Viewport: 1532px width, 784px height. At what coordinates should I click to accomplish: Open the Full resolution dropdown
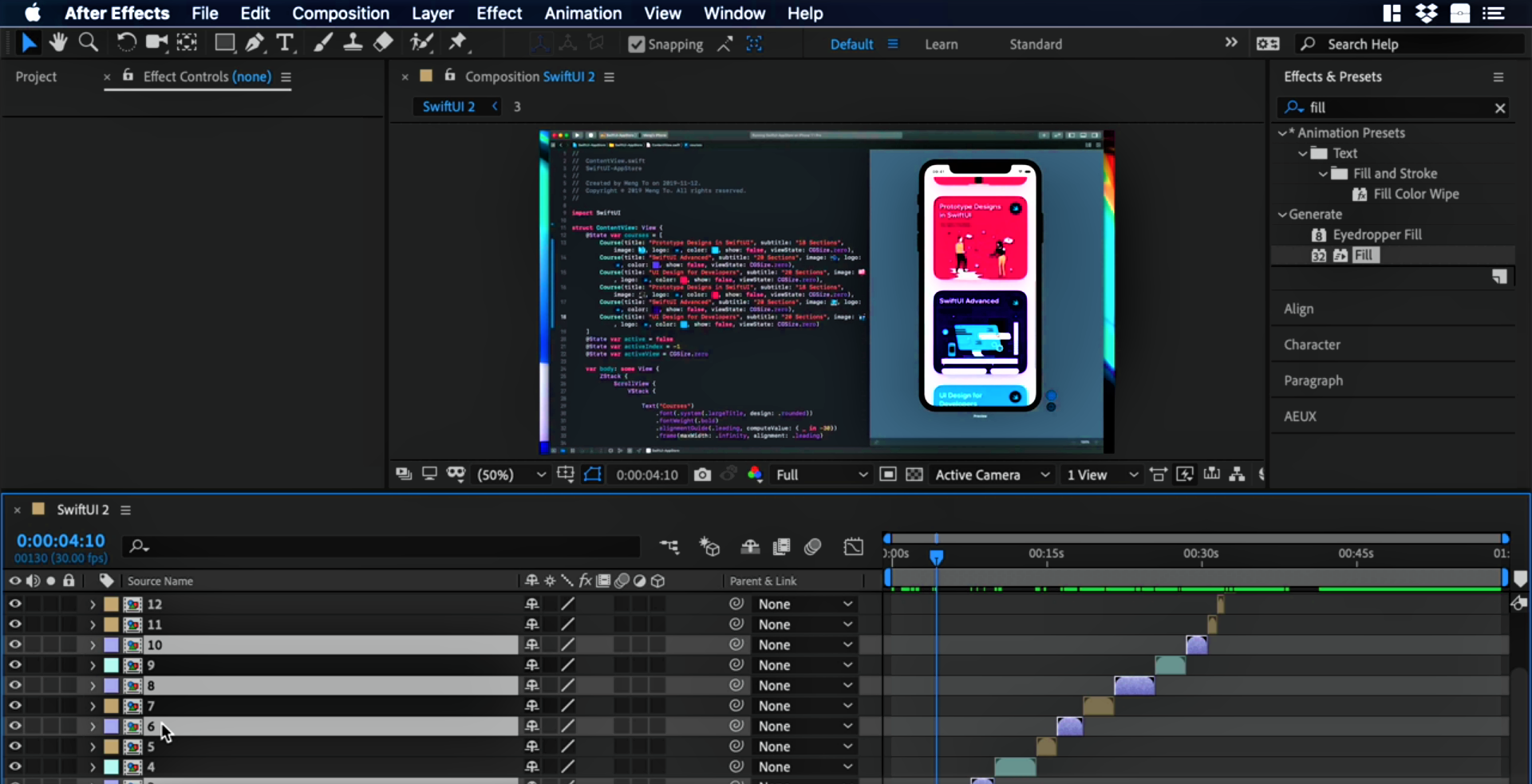[x=821, y=475]
